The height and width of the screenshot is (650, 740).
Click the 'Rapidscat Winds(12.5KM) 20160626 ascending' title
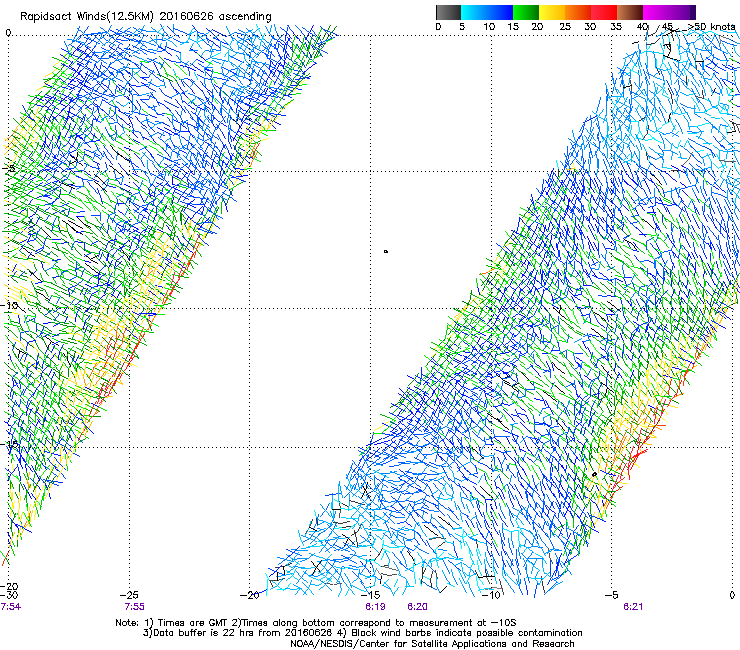point(146,17)
